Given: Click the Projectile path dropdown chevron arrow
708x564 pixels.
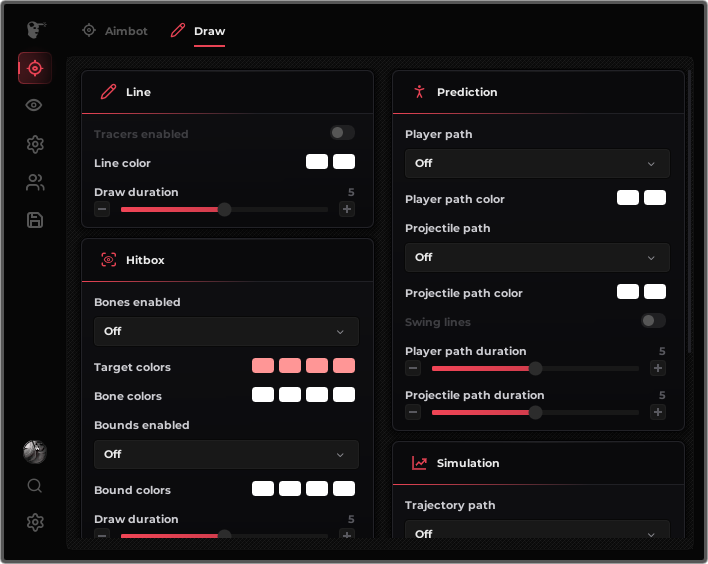Looking at the screenshot, I should 651,258.
